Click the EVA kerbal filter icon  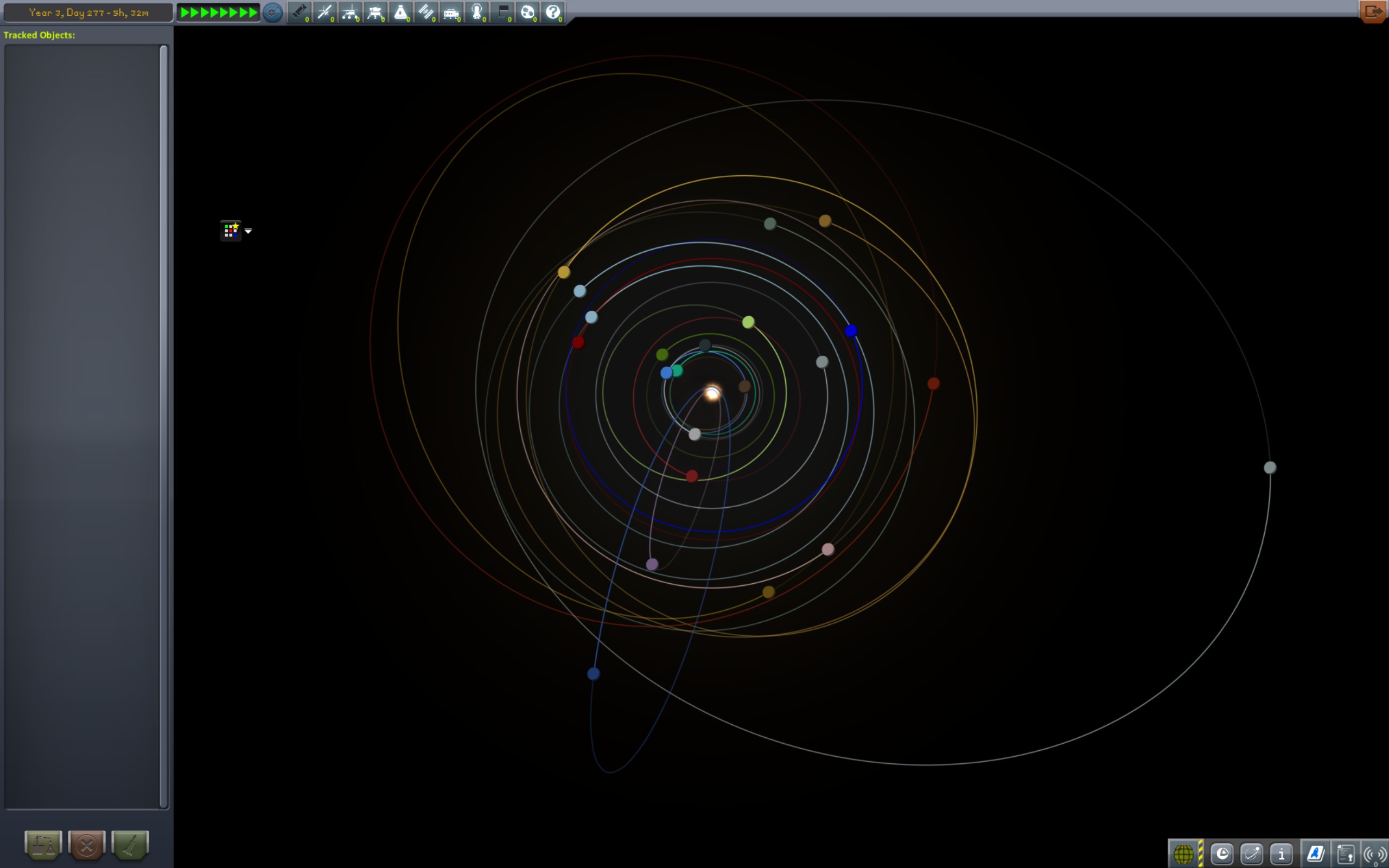tap(476, 12)
